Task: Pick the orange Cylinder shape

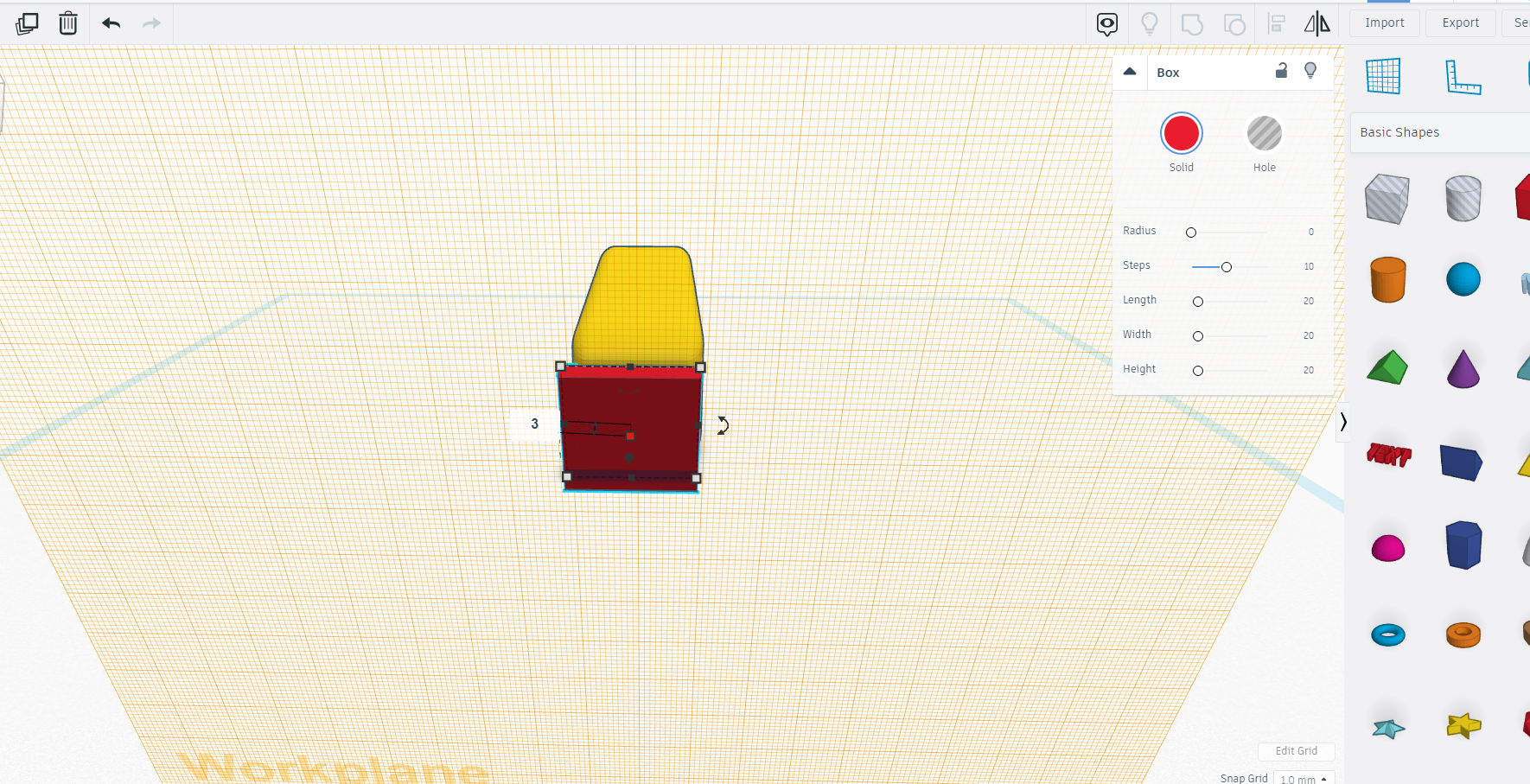Action: [x=1388, y=279]
